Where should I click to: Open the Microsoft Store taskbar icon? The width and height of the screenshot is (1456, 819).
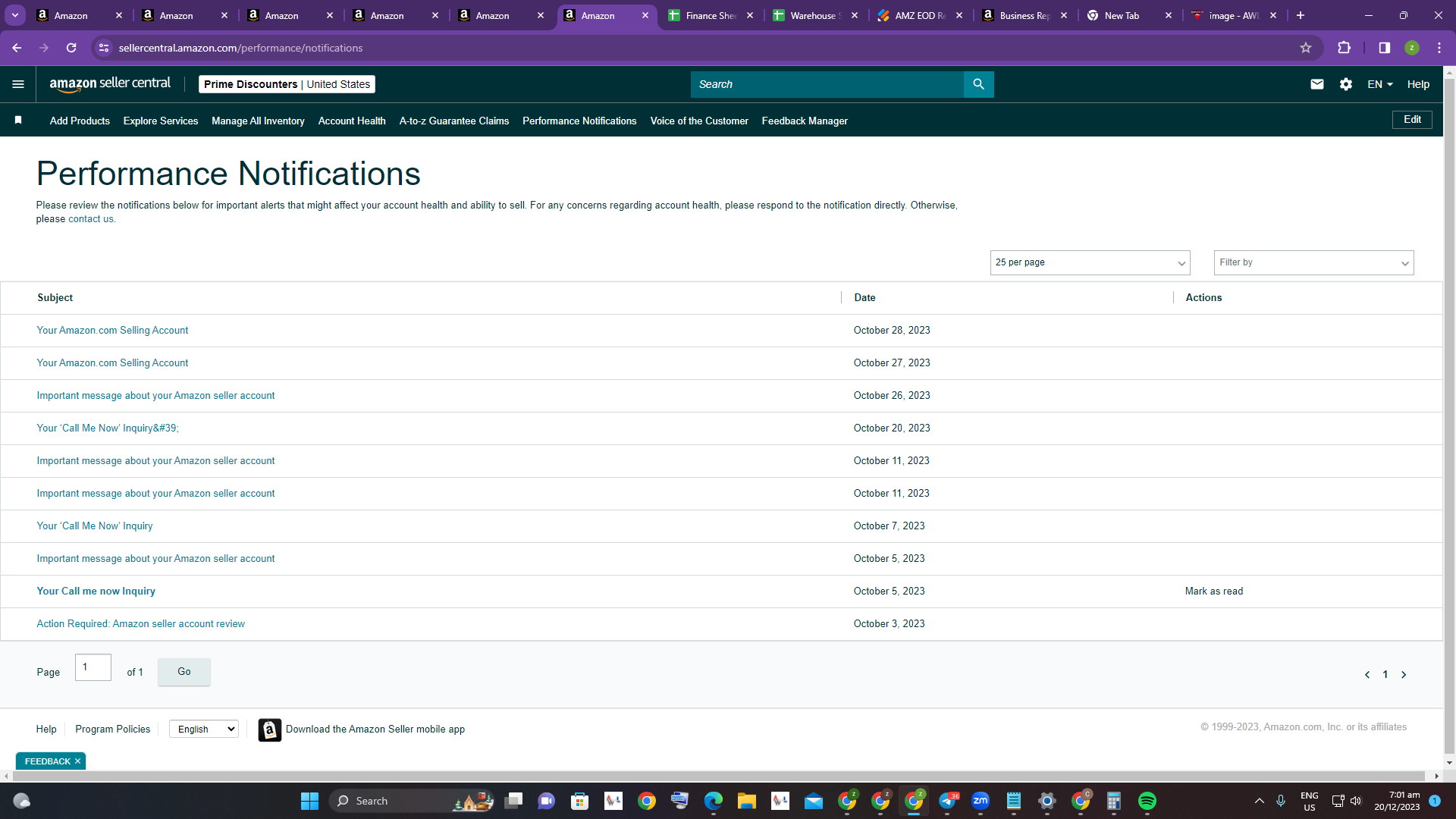tap(580, 801)
